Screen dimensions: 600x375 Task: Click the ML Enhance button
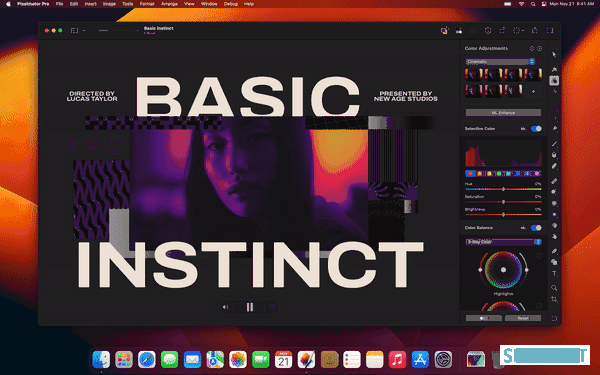point(503,113)
